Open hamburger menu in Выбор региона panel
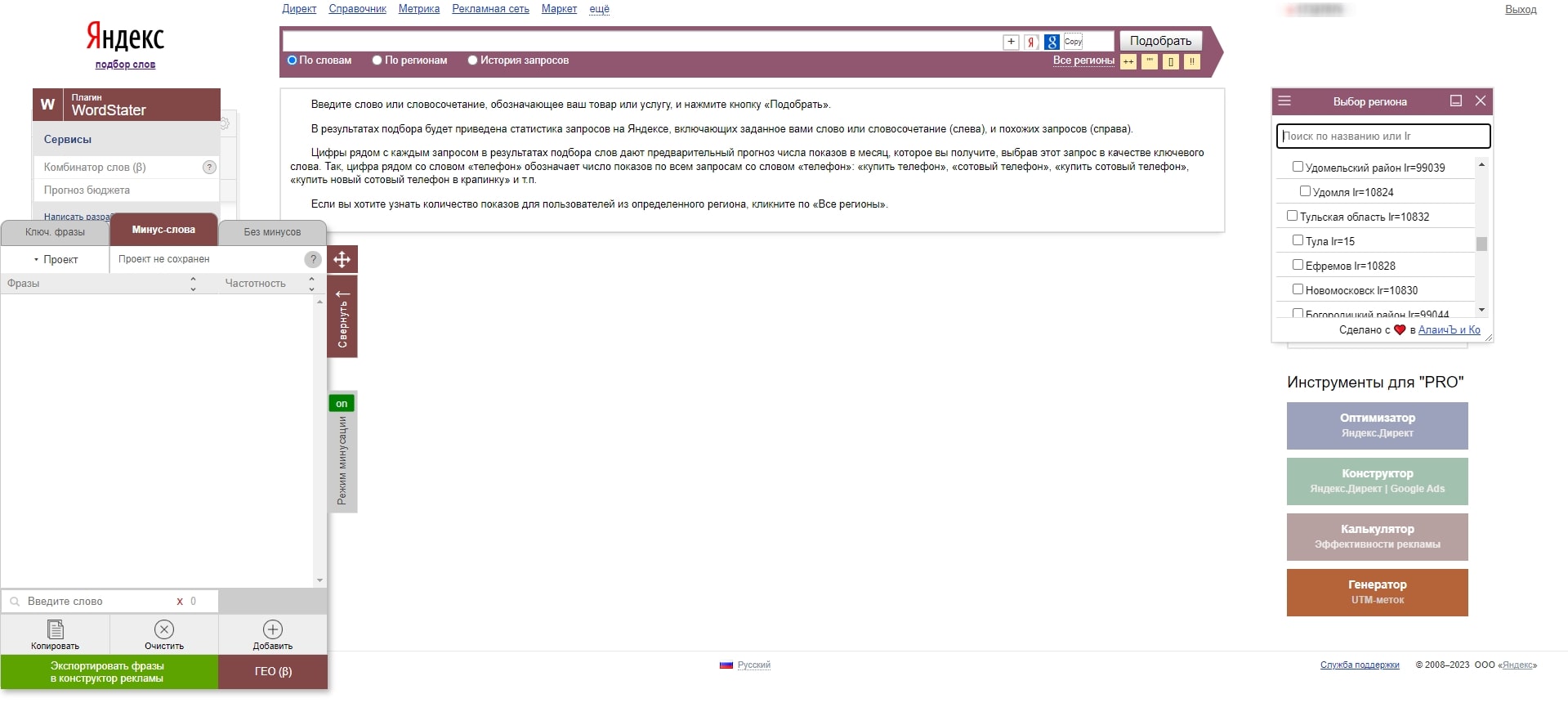Image resolution: width=1568 pixels, height=703 pixels. [1284, 101]
